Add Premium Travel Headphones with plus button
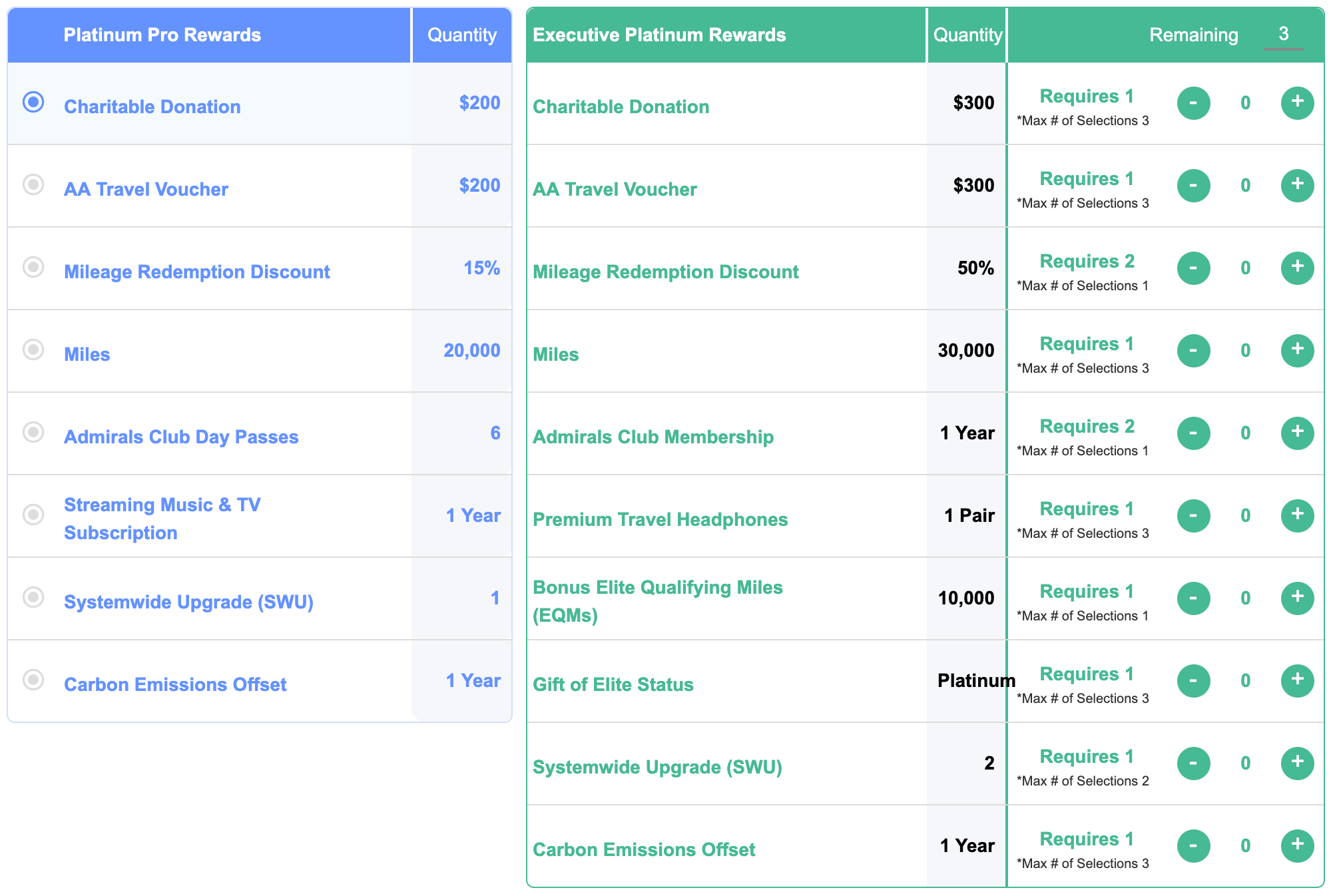 click(1297, 516)
